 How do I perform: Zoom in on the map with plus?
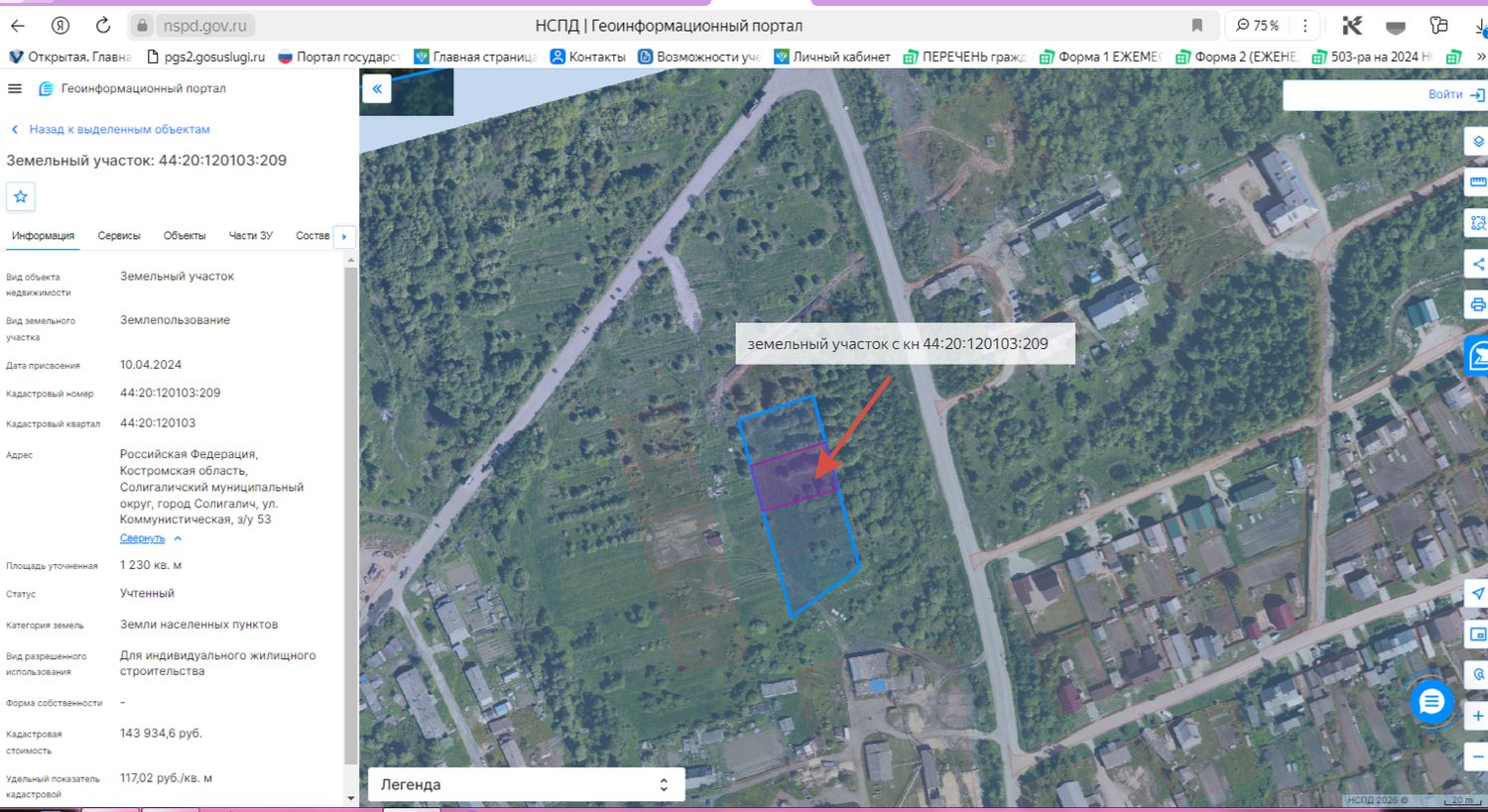coord(1477,716)
